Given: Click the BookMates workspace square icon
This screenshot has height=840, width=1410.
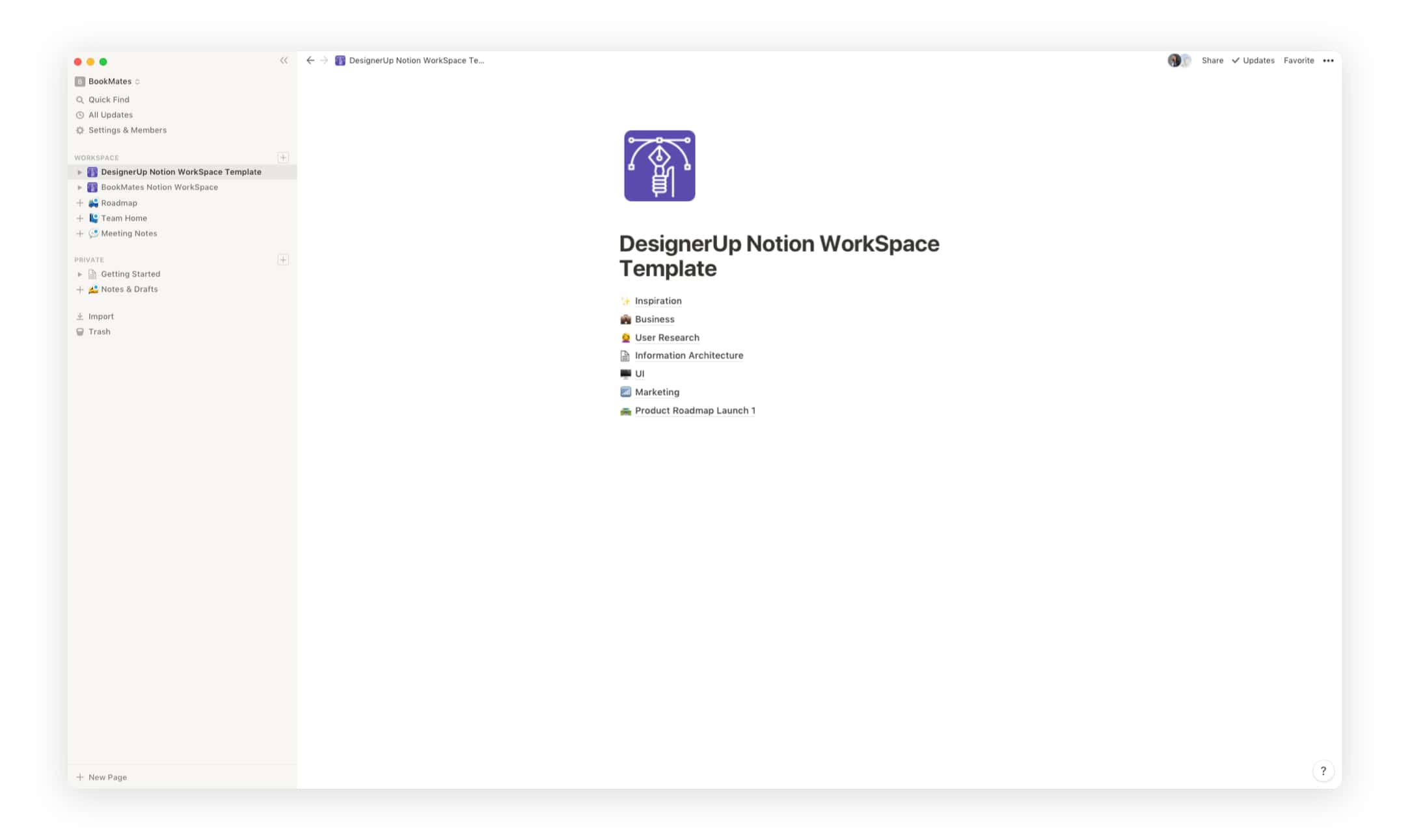Looking at the screenshot, I should 80,81.
